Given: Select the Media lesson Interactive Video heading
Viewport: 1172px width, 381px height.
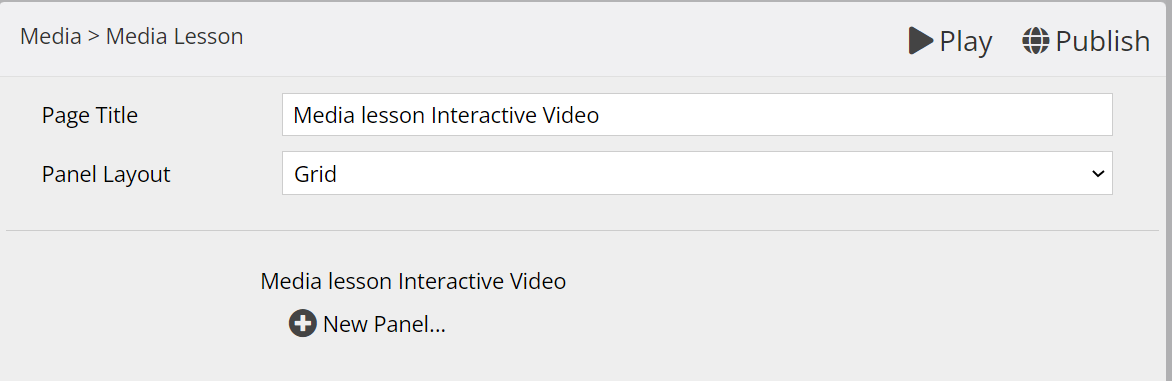Looking at the screenshot, I should [x=413, y=281].
